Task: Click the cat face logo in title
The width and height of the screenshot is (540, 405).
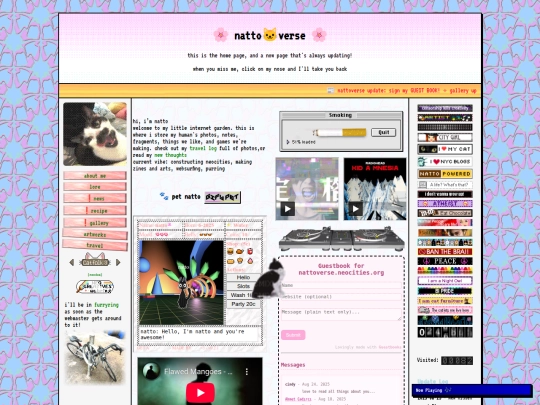Action: click(x=270, y=35)
